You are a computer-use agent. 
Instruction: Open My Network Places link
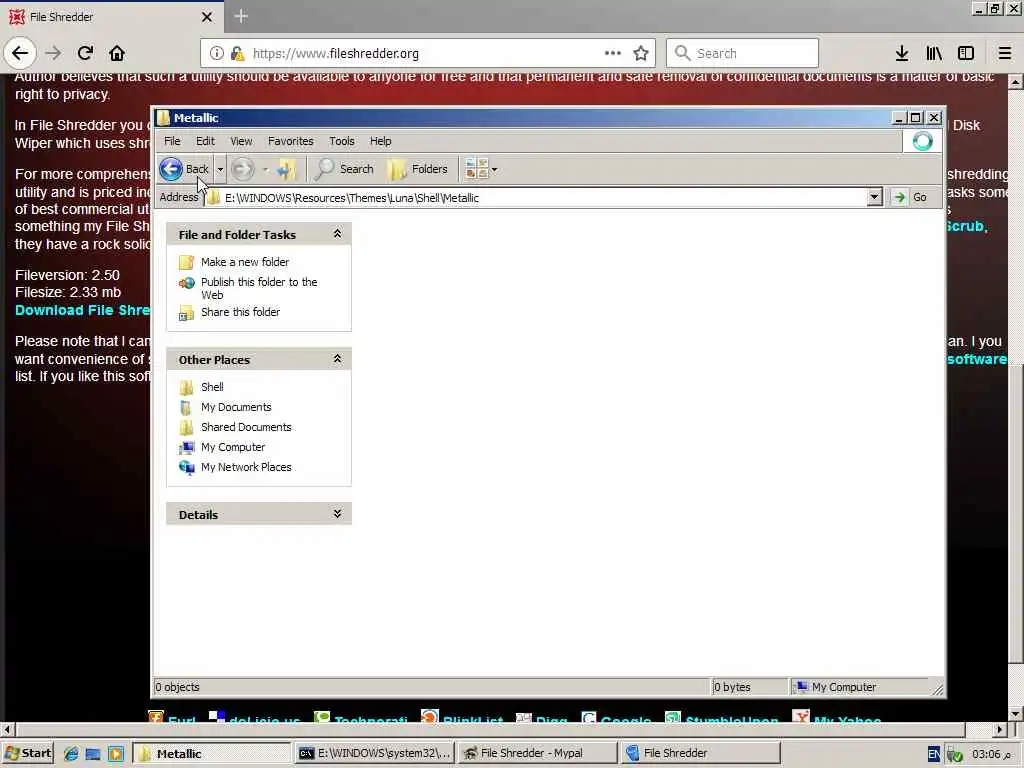[246, 468]
